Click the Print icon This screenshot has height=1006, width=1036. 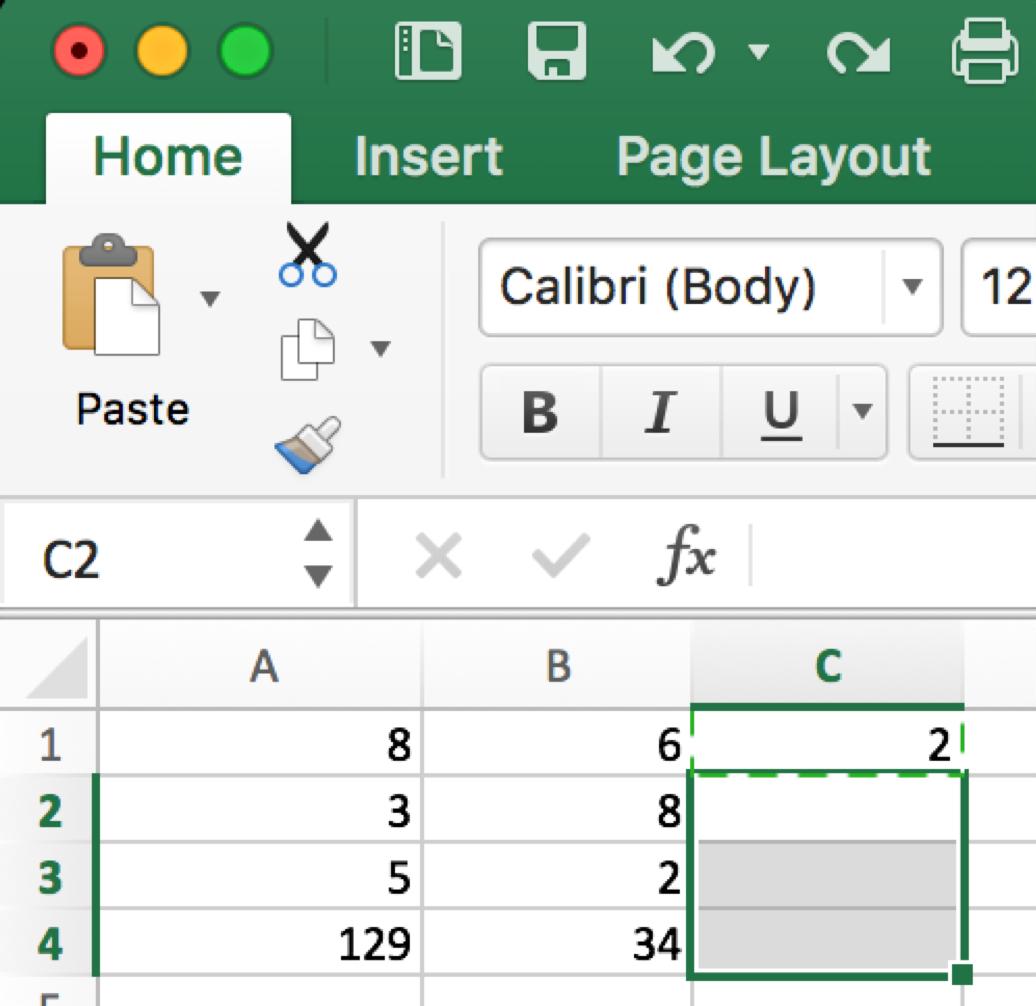pos(986,52)
